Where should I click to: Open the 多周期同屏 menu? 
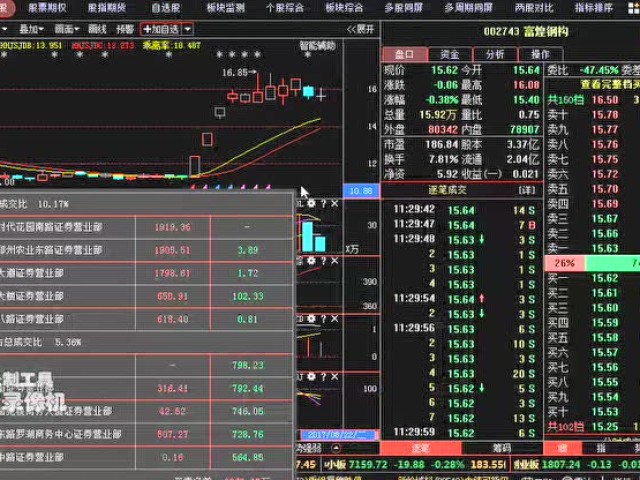(468, 8)
